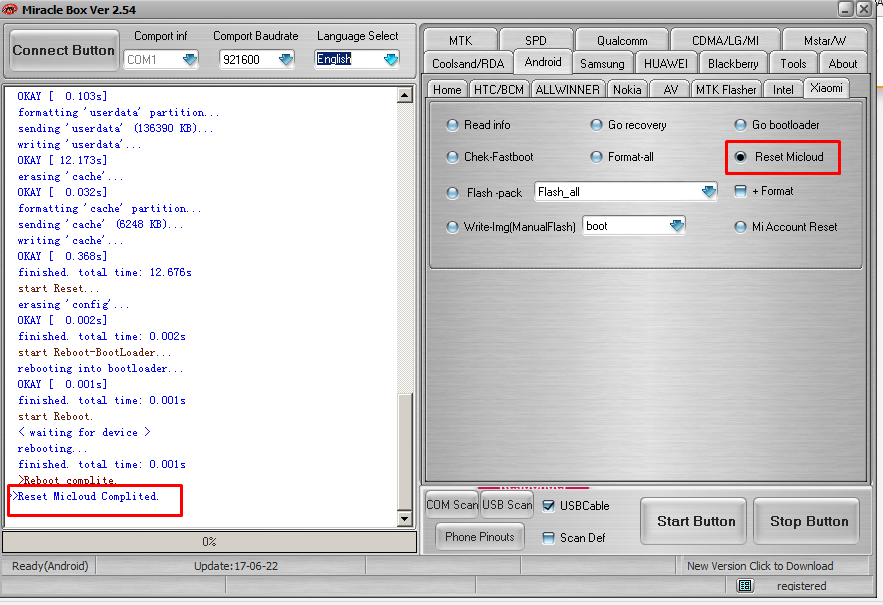Click the 'Ready(Android)' status bar text
Screen dimensions: 883x605
pos(50,566)
